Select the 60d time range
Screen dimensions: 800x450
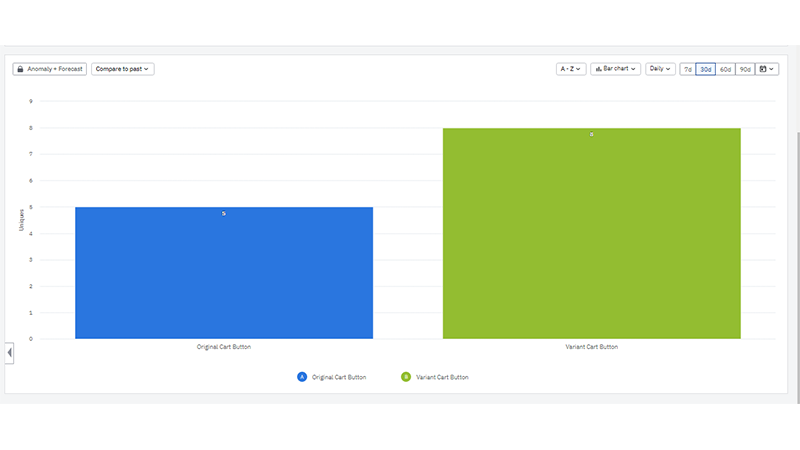click(x=725, y=69)
